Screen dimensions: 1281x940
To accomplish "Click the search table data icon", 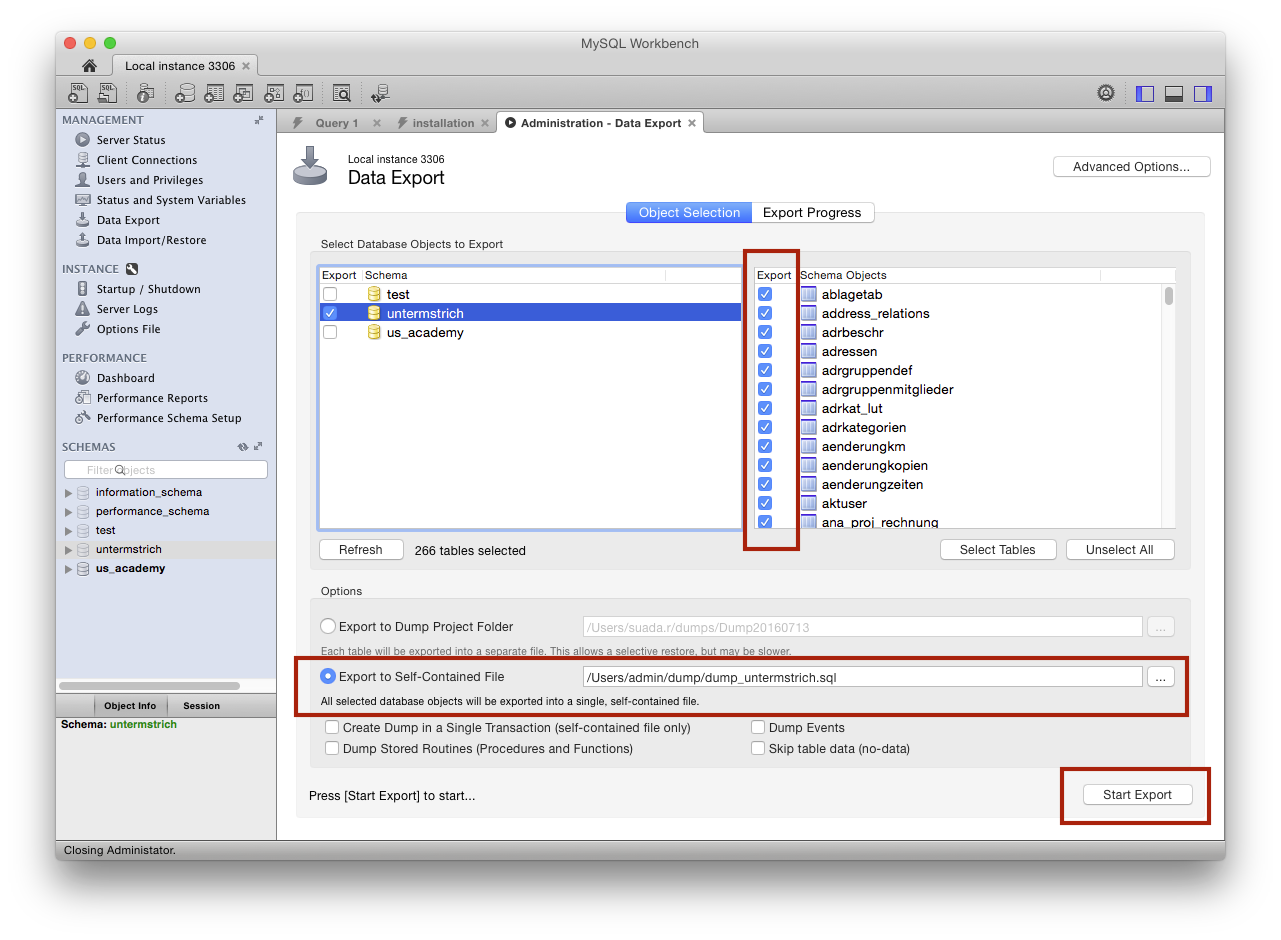I will coord(341,93).
